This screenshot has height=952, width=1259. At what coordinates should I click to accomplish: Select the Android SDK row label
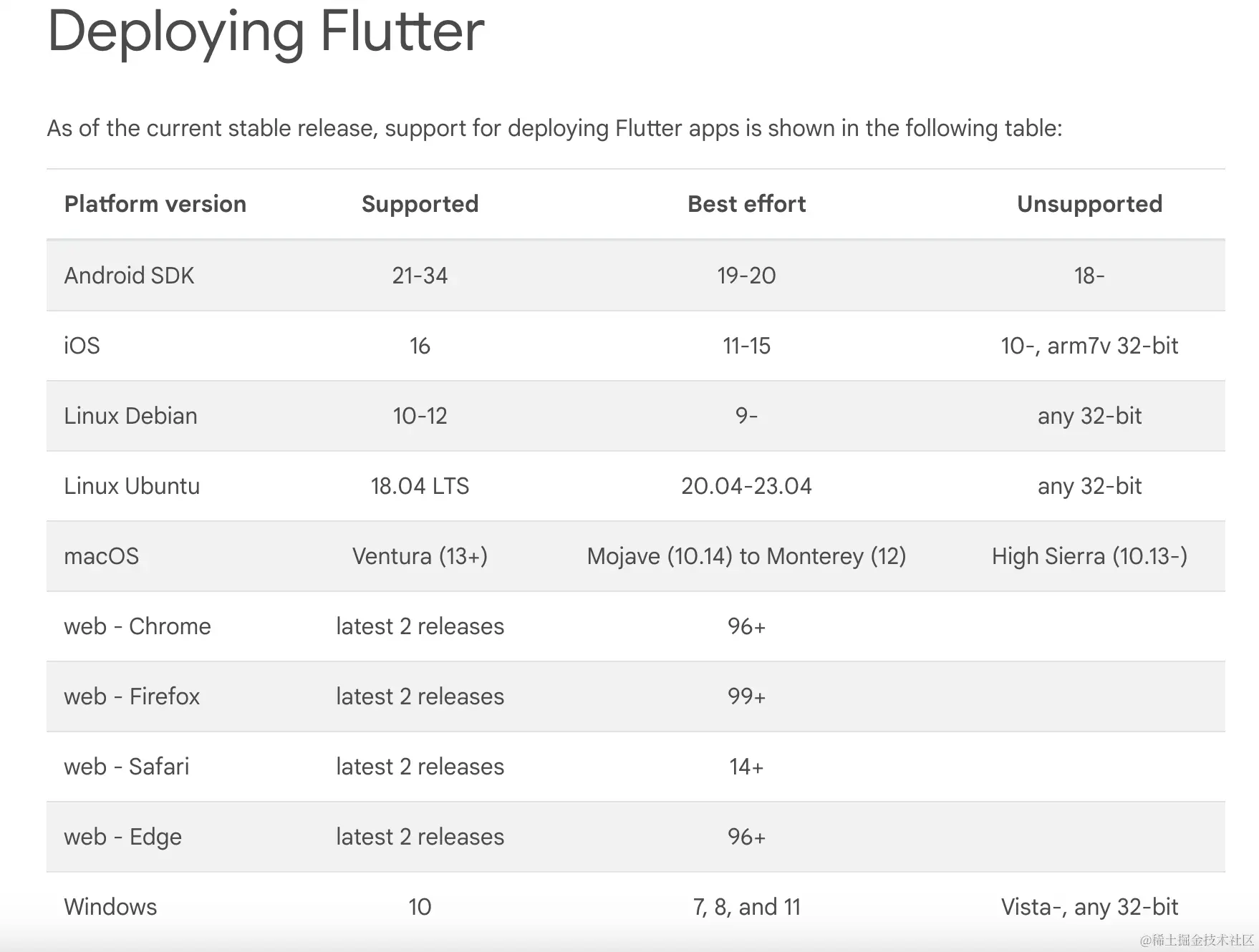tap(129, 275)
